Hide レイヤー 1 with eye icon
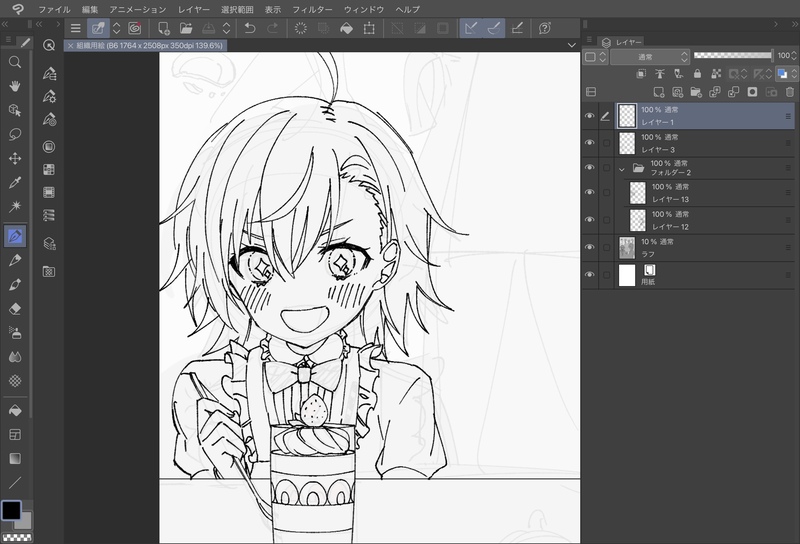 coord(590,116)
